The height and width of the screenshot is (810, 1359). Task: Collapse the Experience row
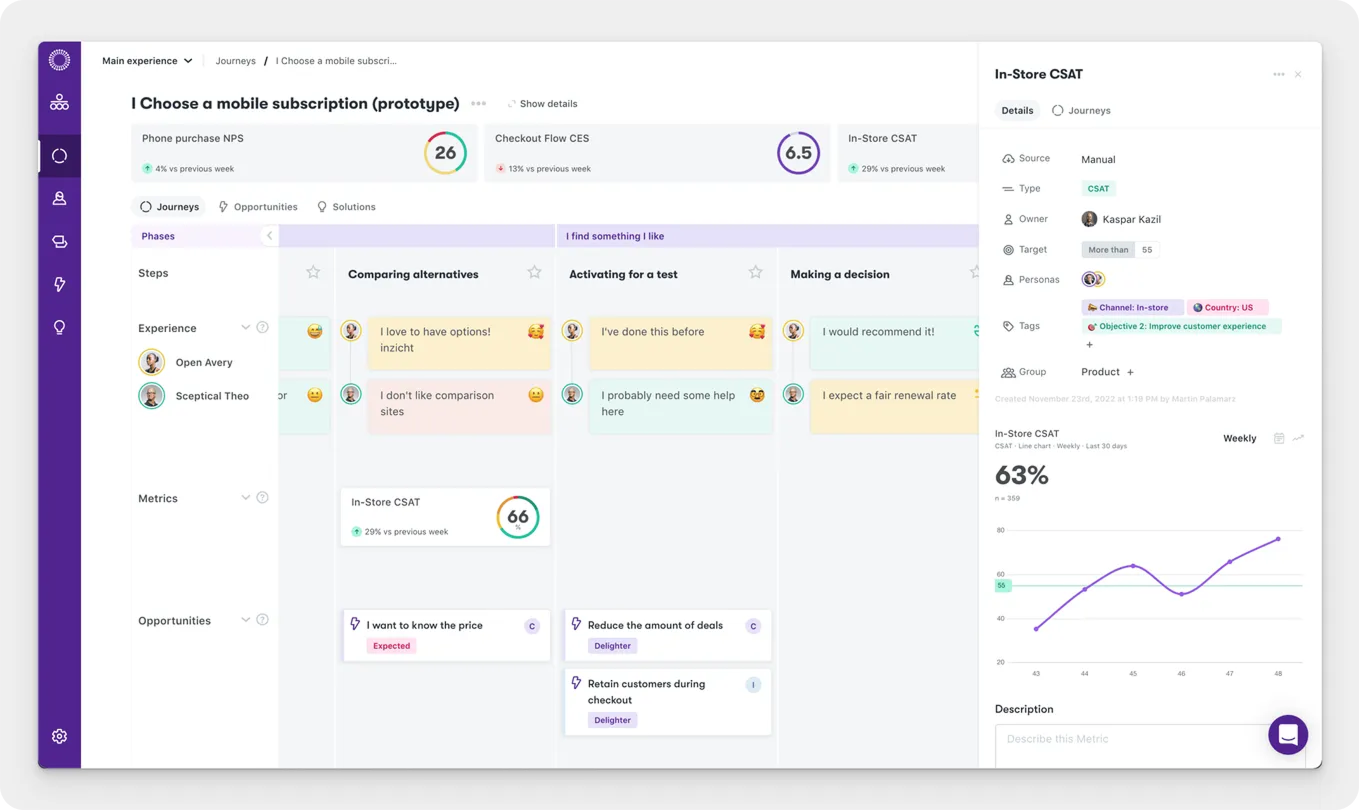245,327
